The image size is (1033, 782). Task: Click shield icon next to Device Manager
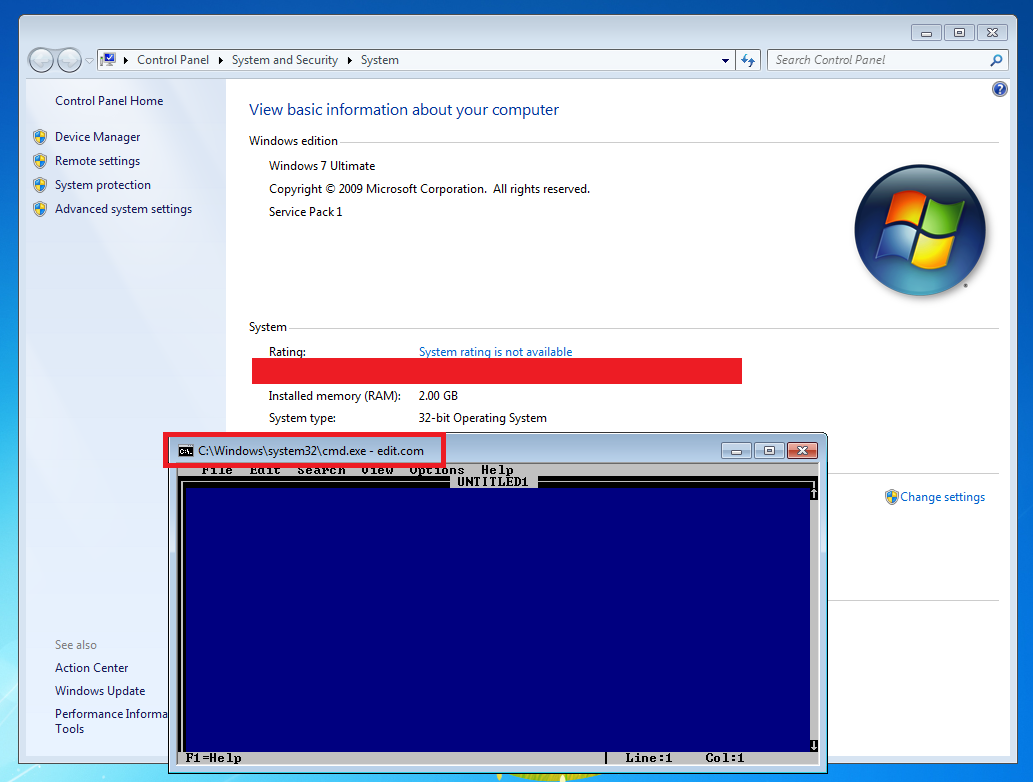click(x=40, y=137)
